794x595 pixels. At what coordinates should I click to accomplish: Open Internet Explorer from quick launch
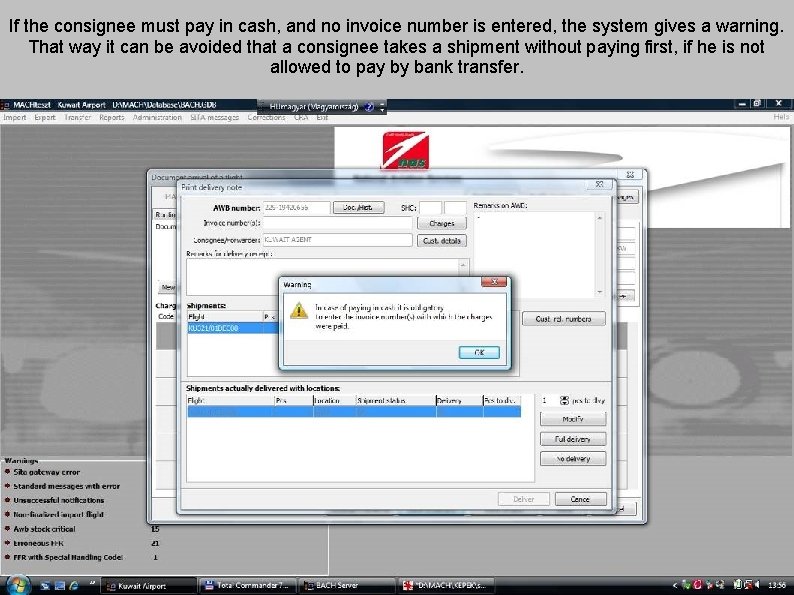click(74, 585)
